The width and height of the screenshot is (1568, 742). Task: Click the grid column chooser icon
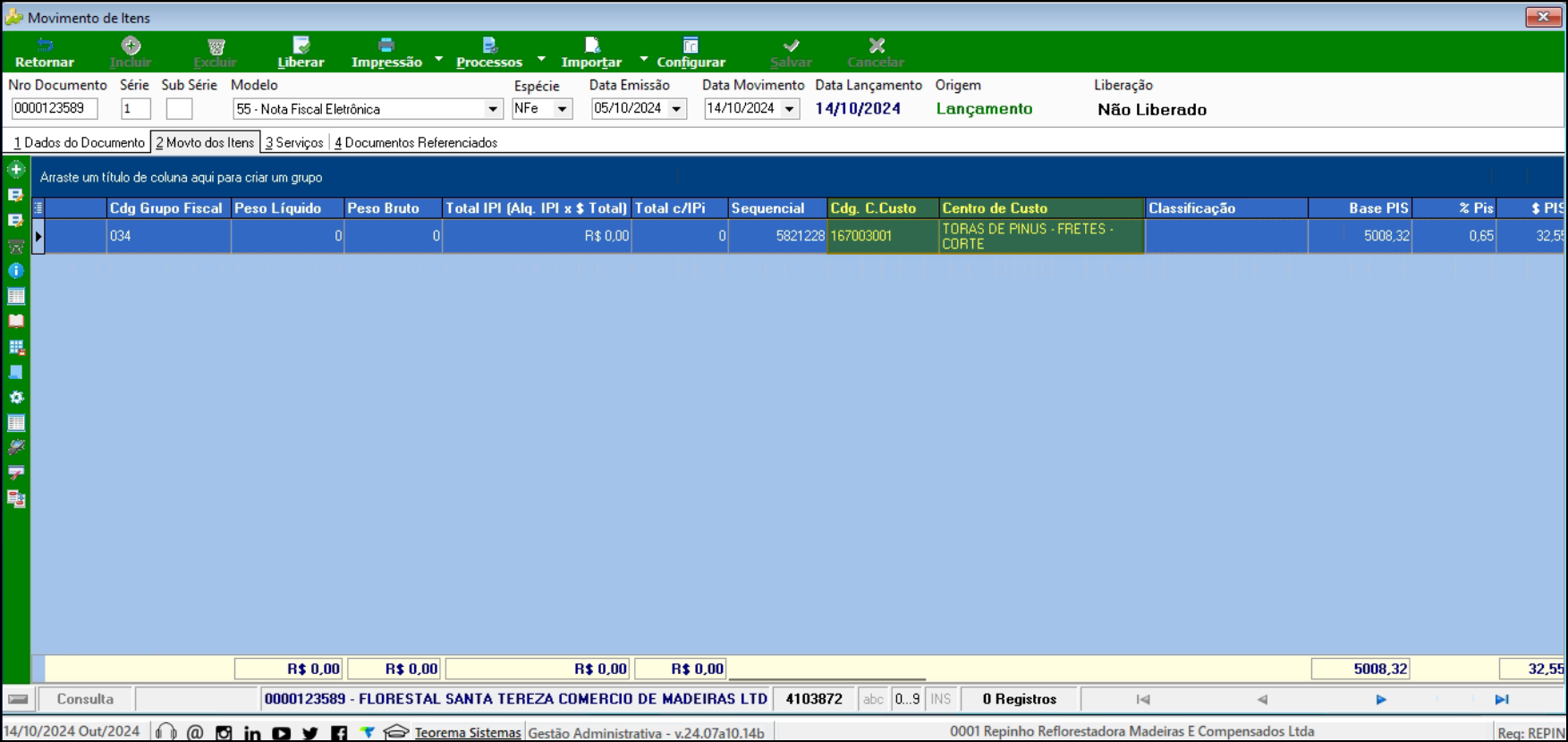point(38,207)
